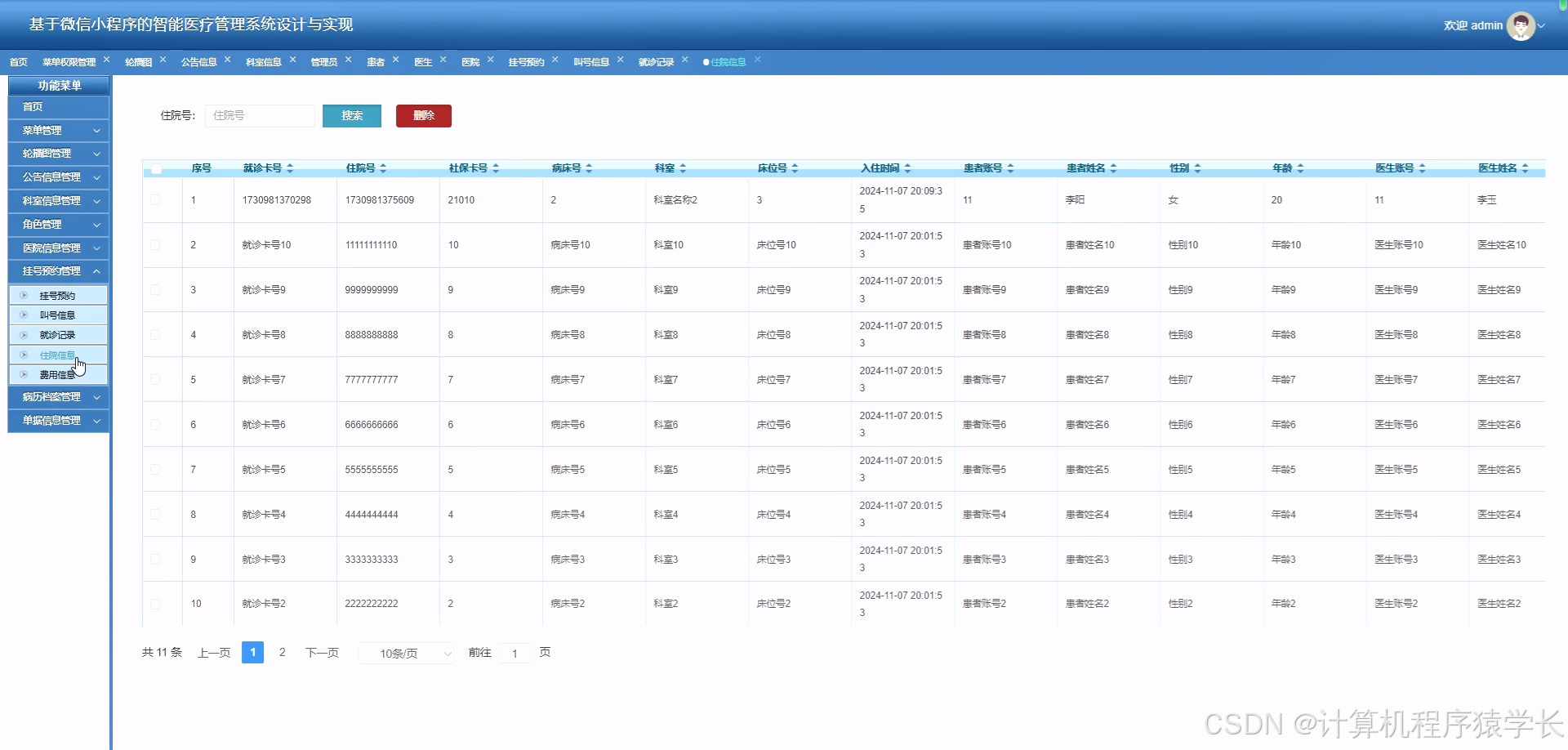
Task: Switch to the 公告信息 tab
Action: point(198,62)
